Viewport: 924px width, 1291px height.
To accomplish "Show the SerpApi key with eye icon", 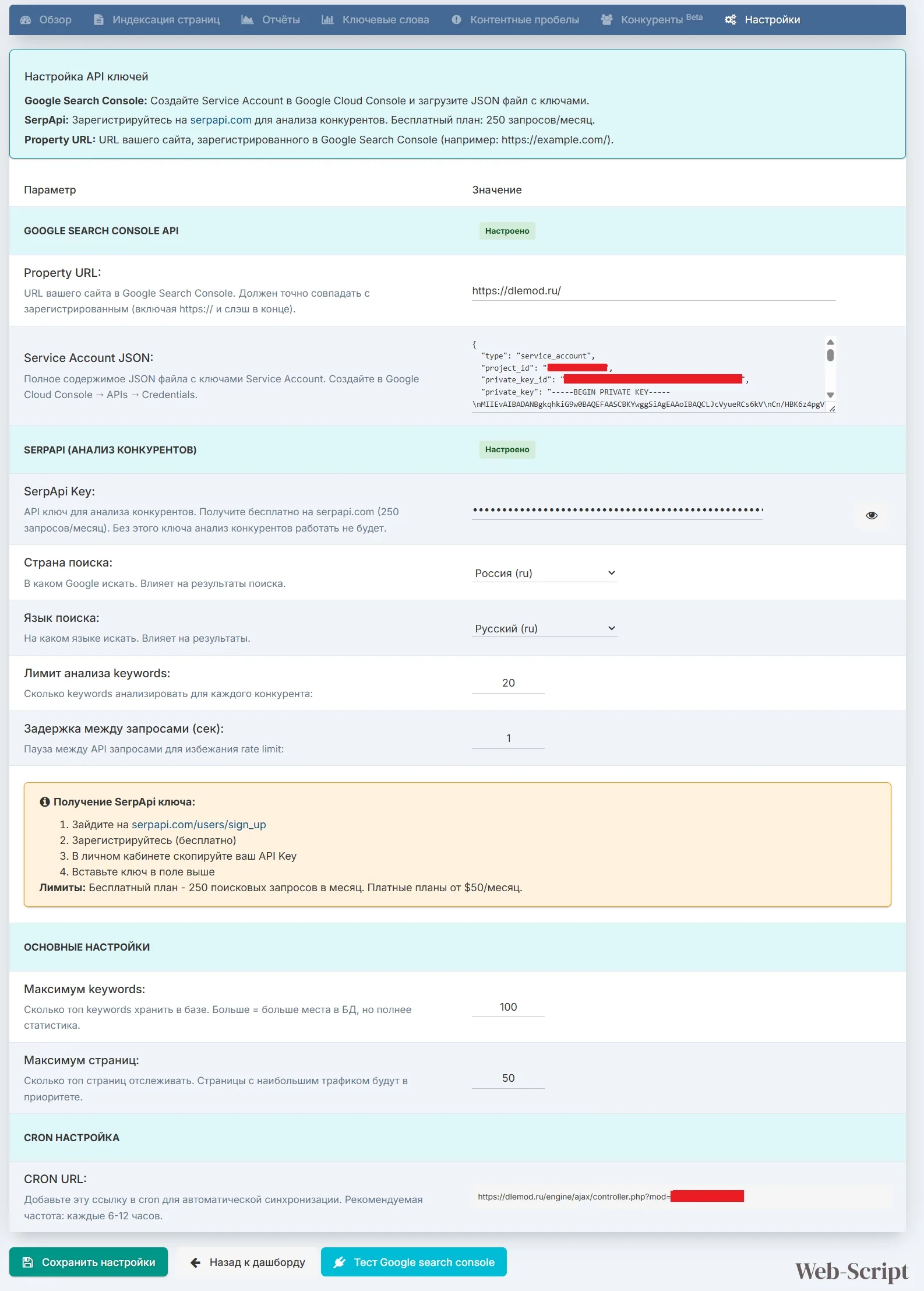I will click(x=871, y=515).
